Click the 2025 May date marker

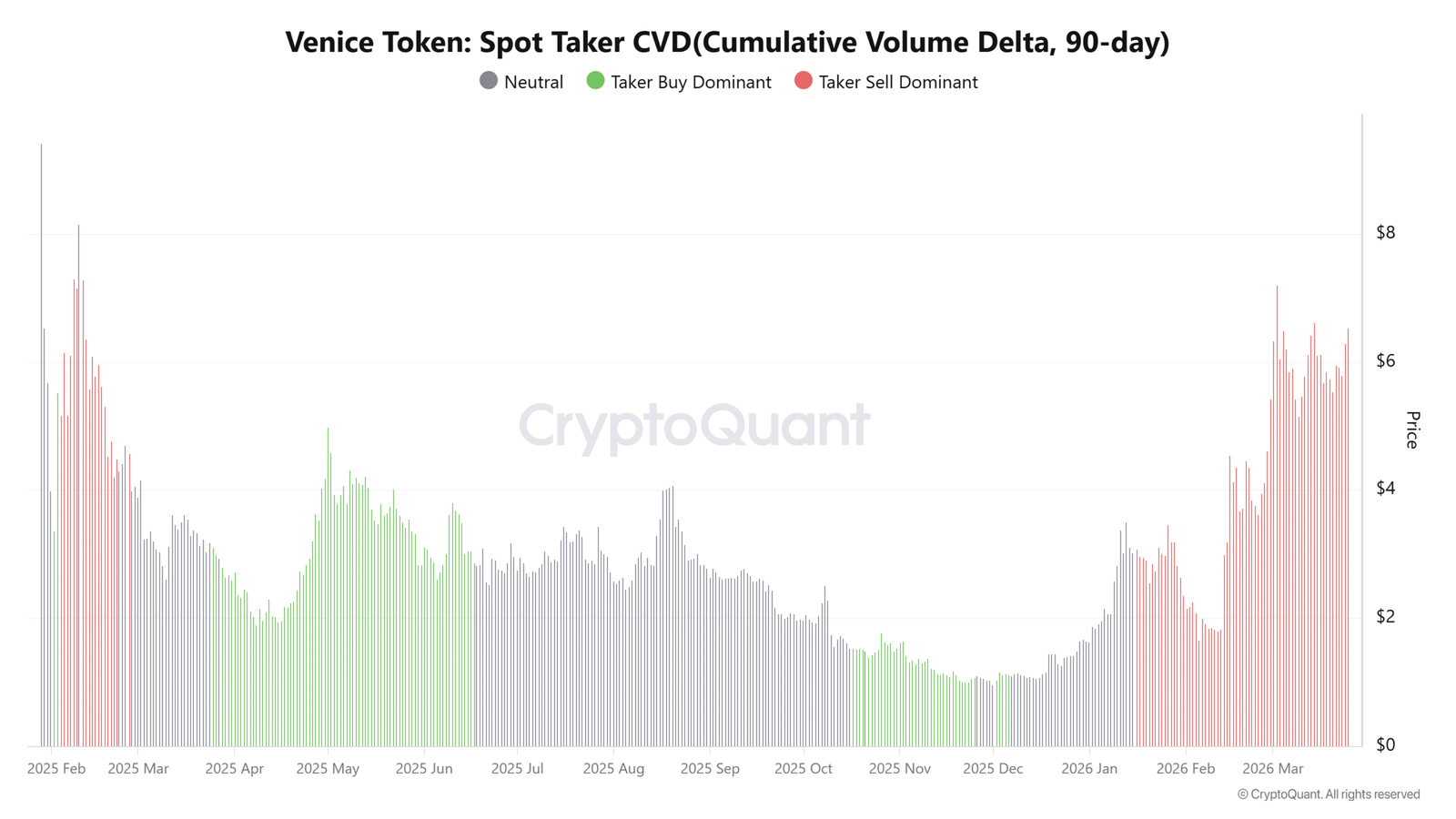point(328,769)
